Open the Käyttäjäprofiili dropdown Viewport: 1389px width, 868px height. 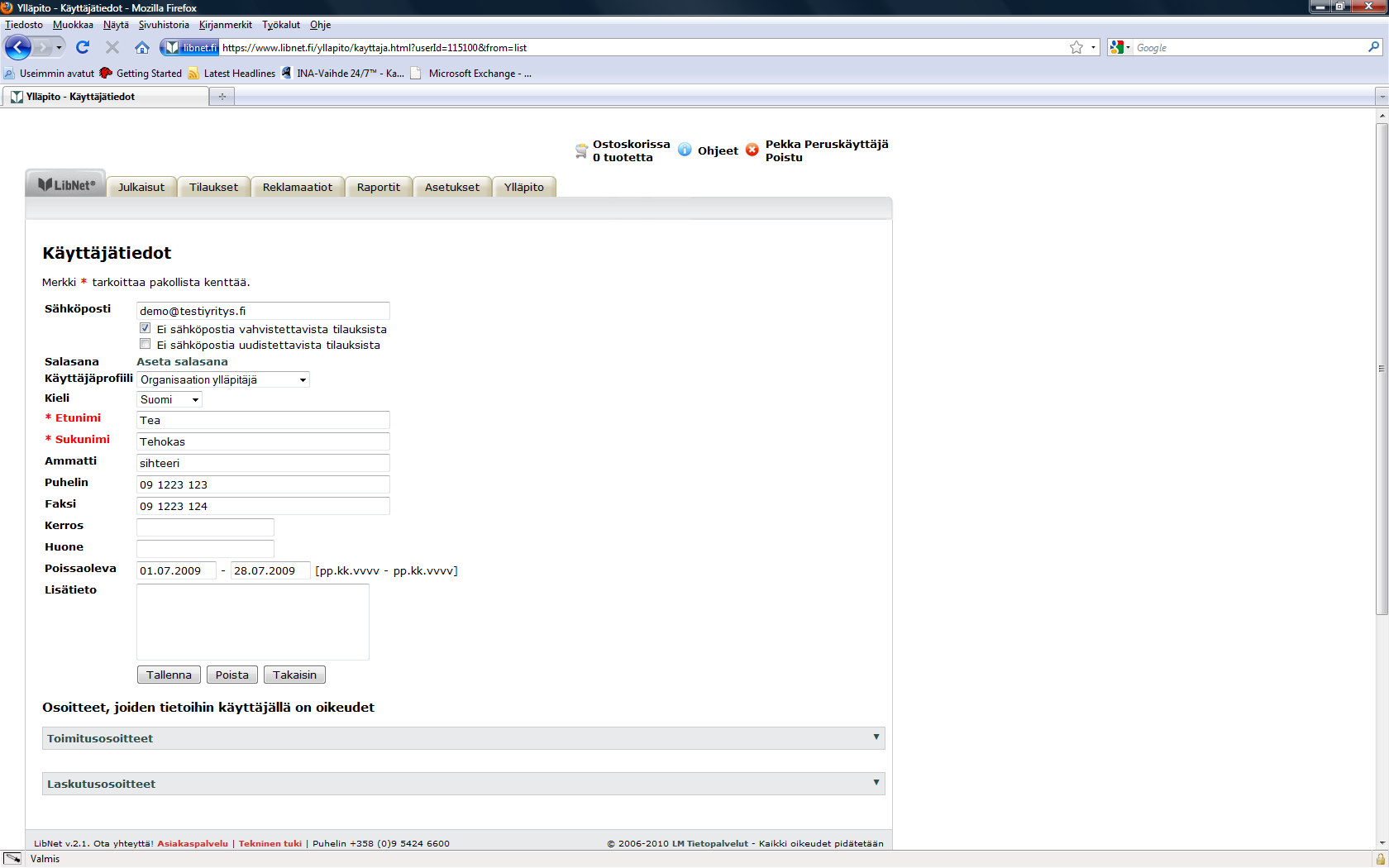coord(223,379)
